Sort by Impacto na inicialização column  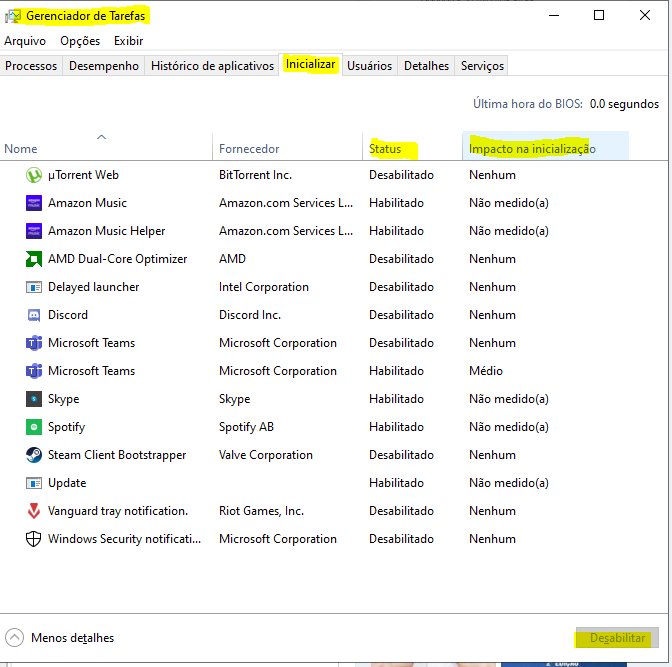point(546,146)
